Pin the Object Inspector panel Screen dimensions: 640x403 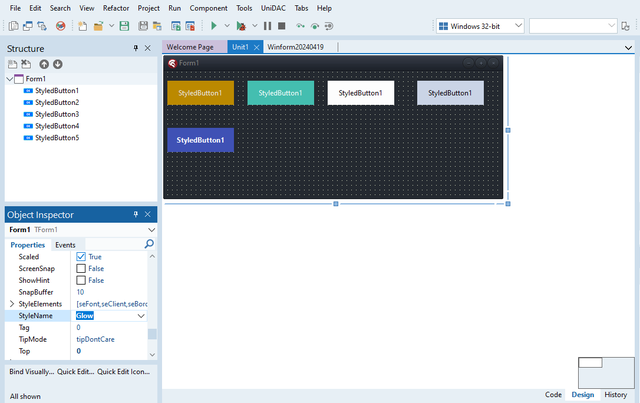136,214
